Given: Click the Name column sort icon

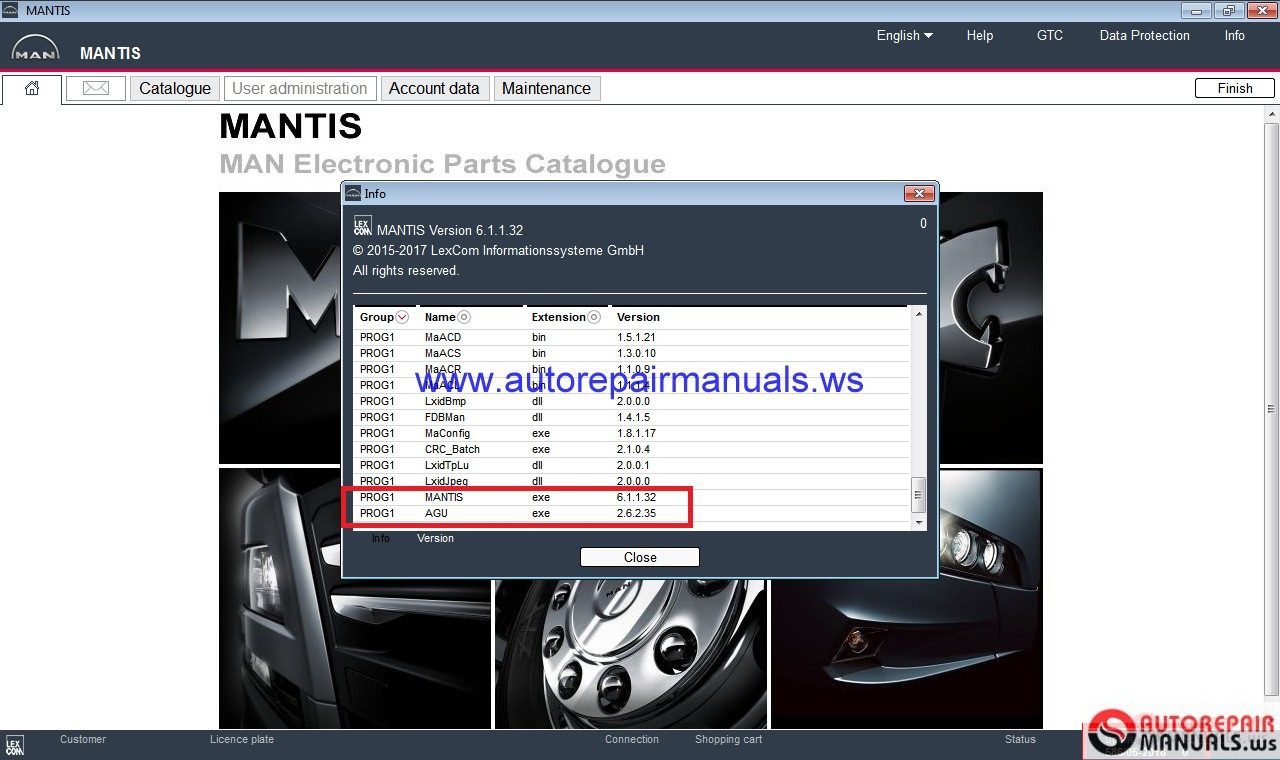Looking at the screenshot, I should point(464,317).
